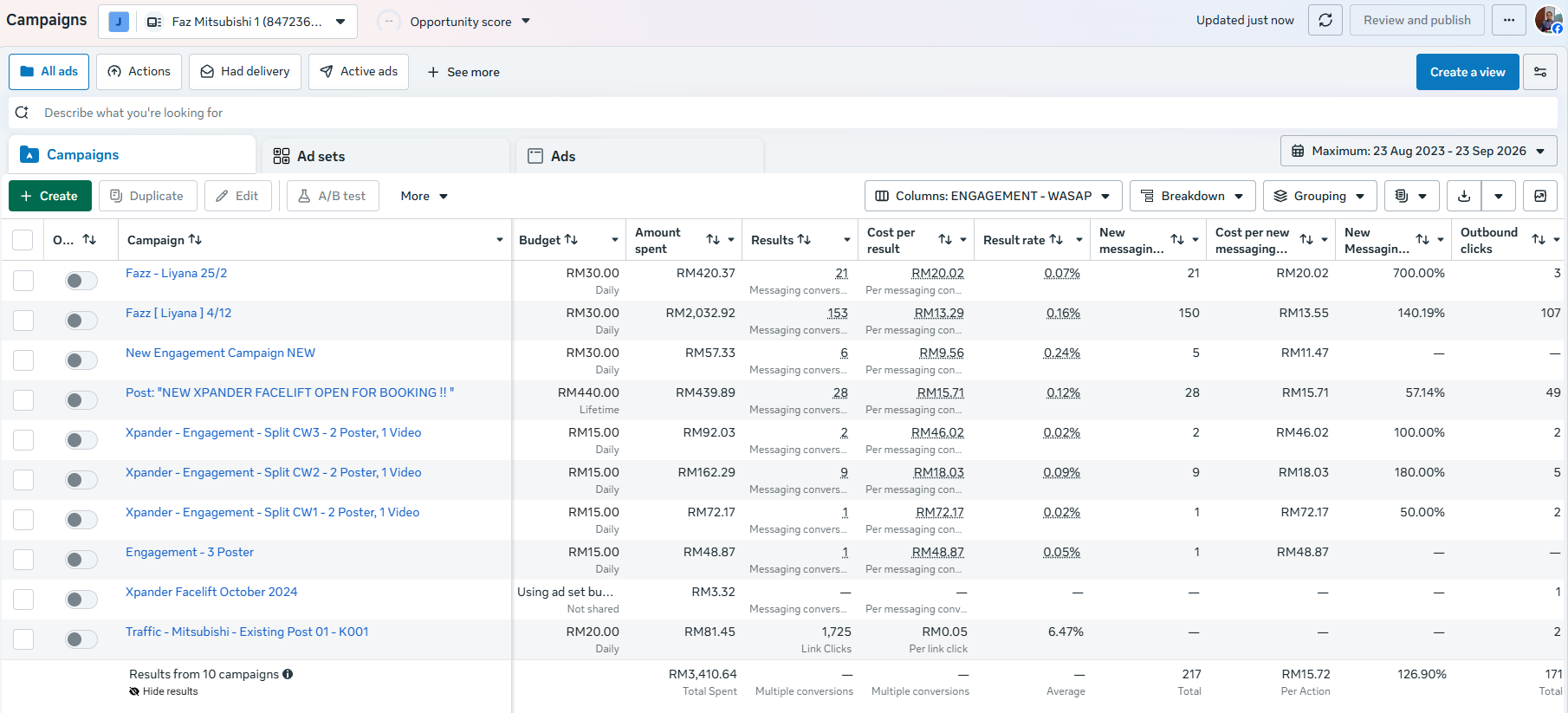The width and height of the screenshot is (1568, 713).
Task: Toggle Engagement - 3 Poster switch
Action: [x=81, y=560]
